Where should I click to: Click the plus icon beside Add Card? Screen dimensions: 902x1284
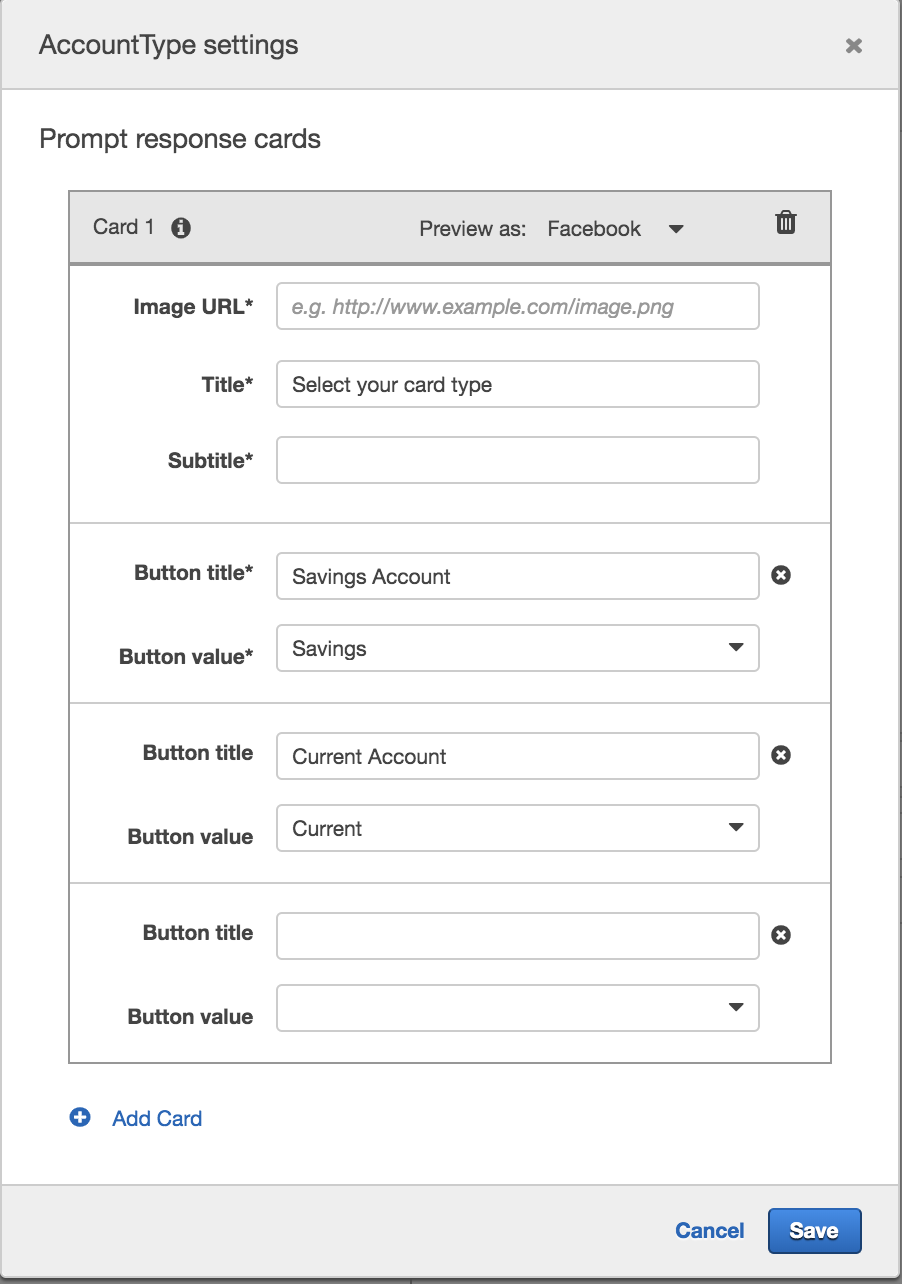pos(80,1118)
